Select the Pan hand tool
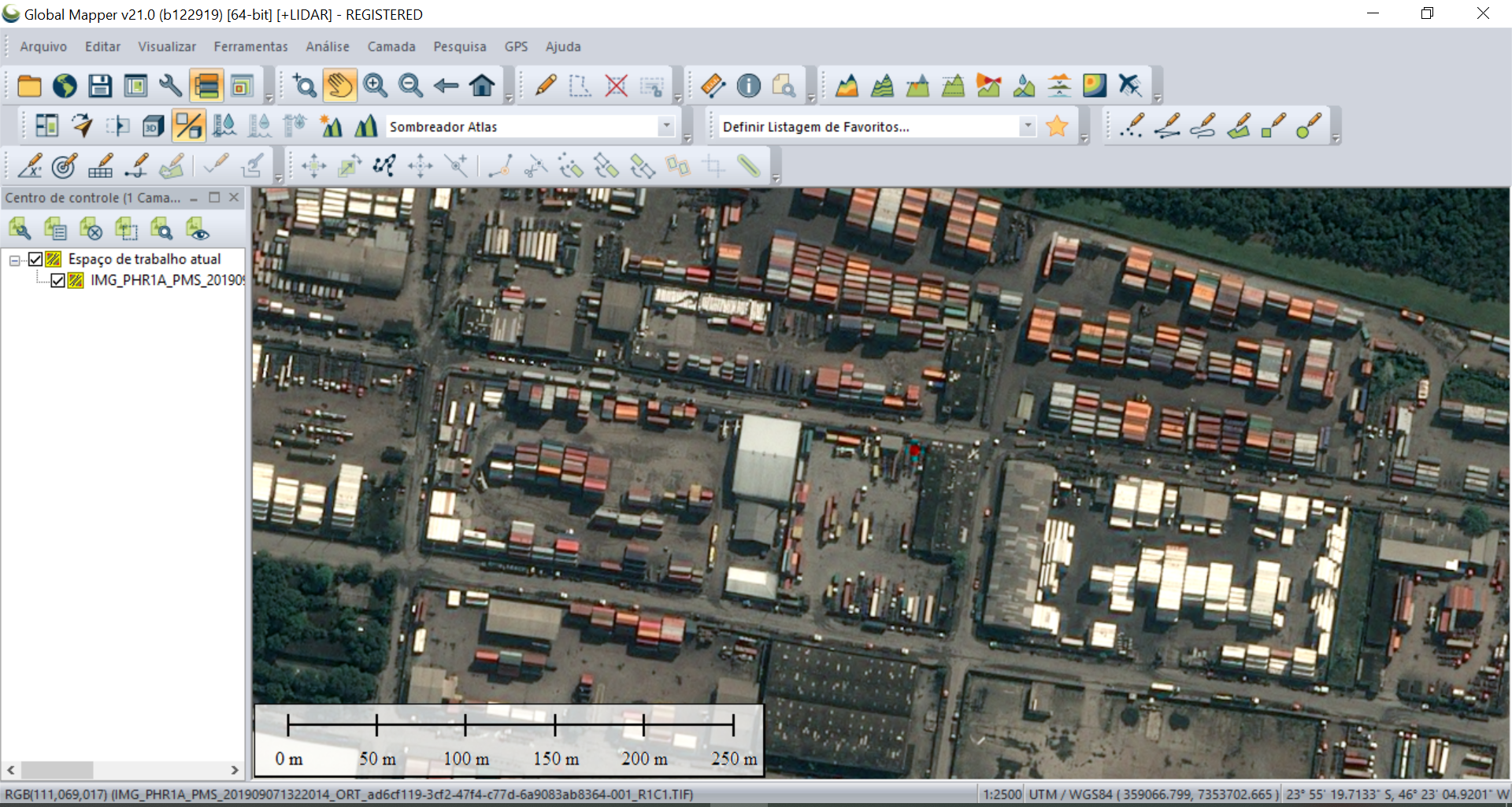Viewport: 1512px width, 807px height. point(339,86)
